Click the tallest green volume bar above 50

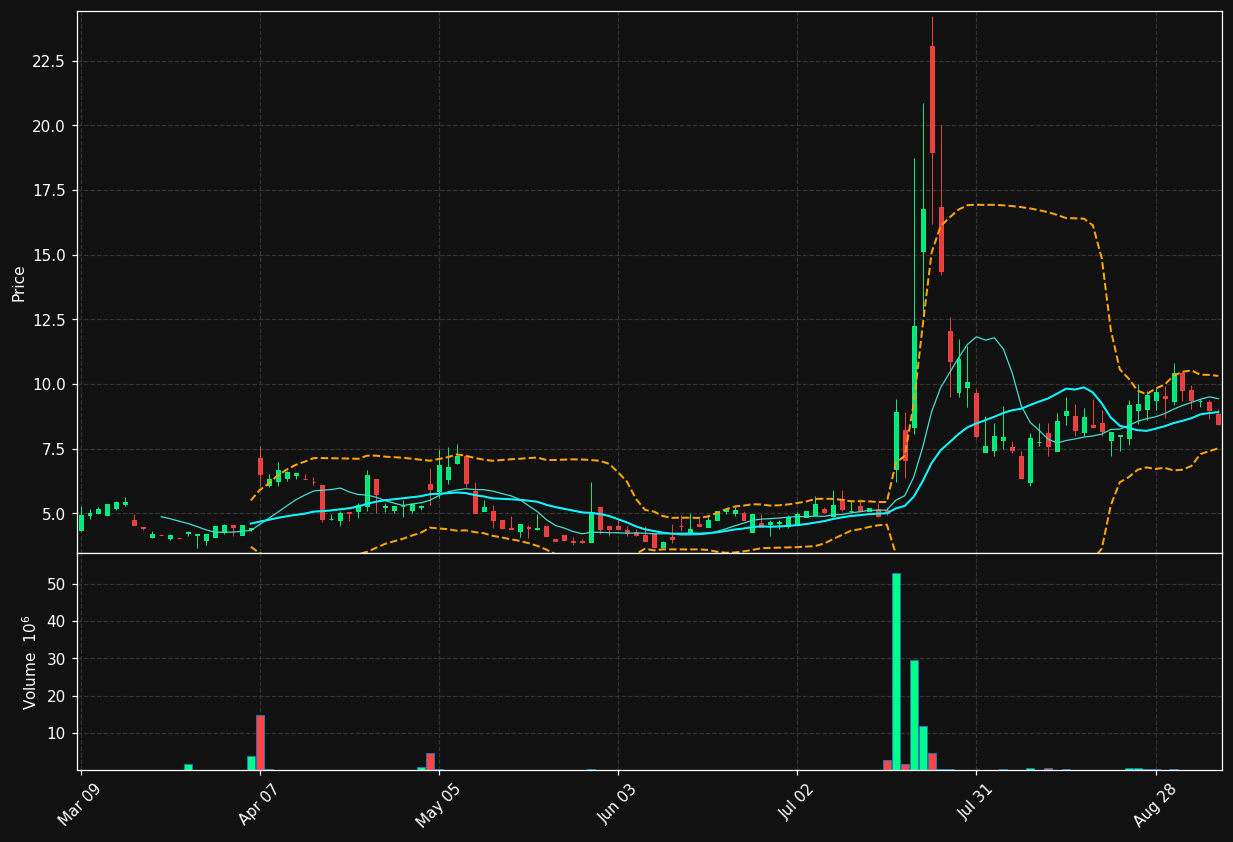[x=896, y=671]
